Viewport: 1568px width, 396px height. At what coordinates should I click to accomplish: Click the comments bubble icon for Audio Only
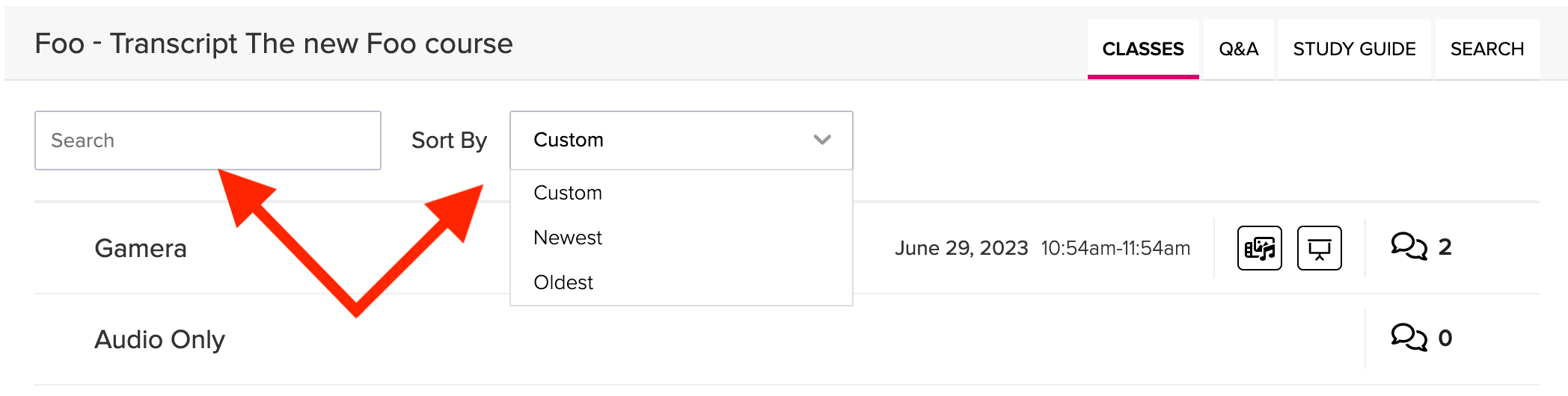click(1409, 338)
